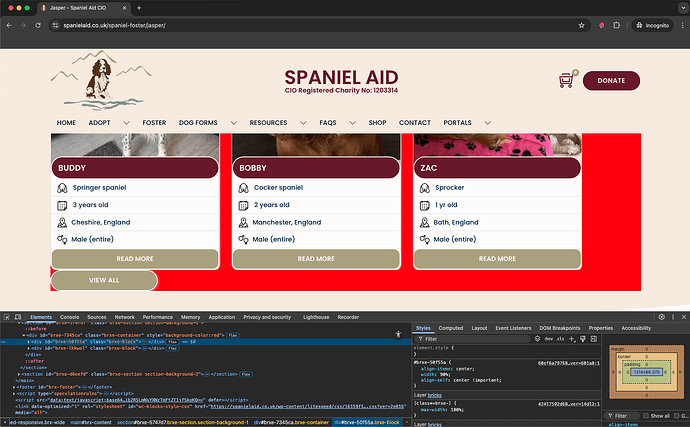
Task: Activate the inspect element picker icon
Action: point(7,317)
